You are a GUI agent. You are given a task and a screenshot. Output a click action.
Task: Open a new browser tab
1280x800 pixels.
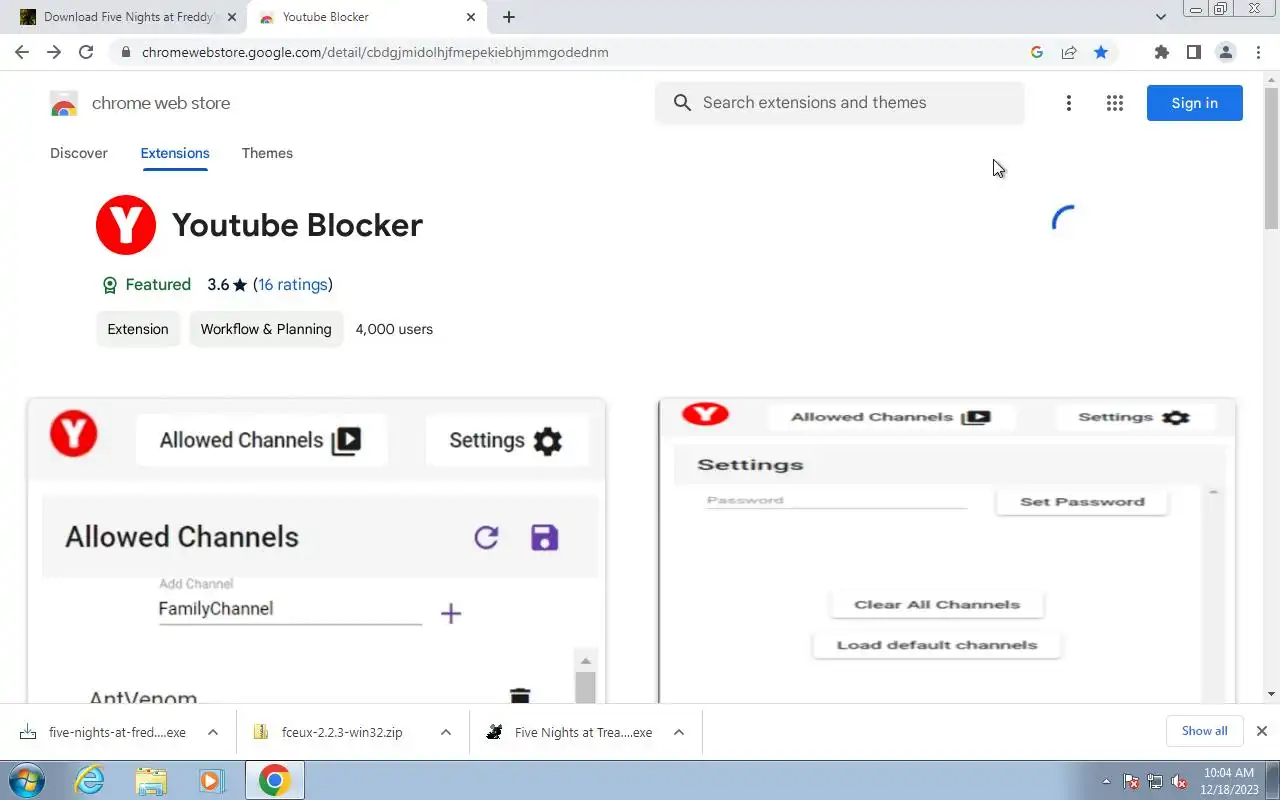(509, 17)
